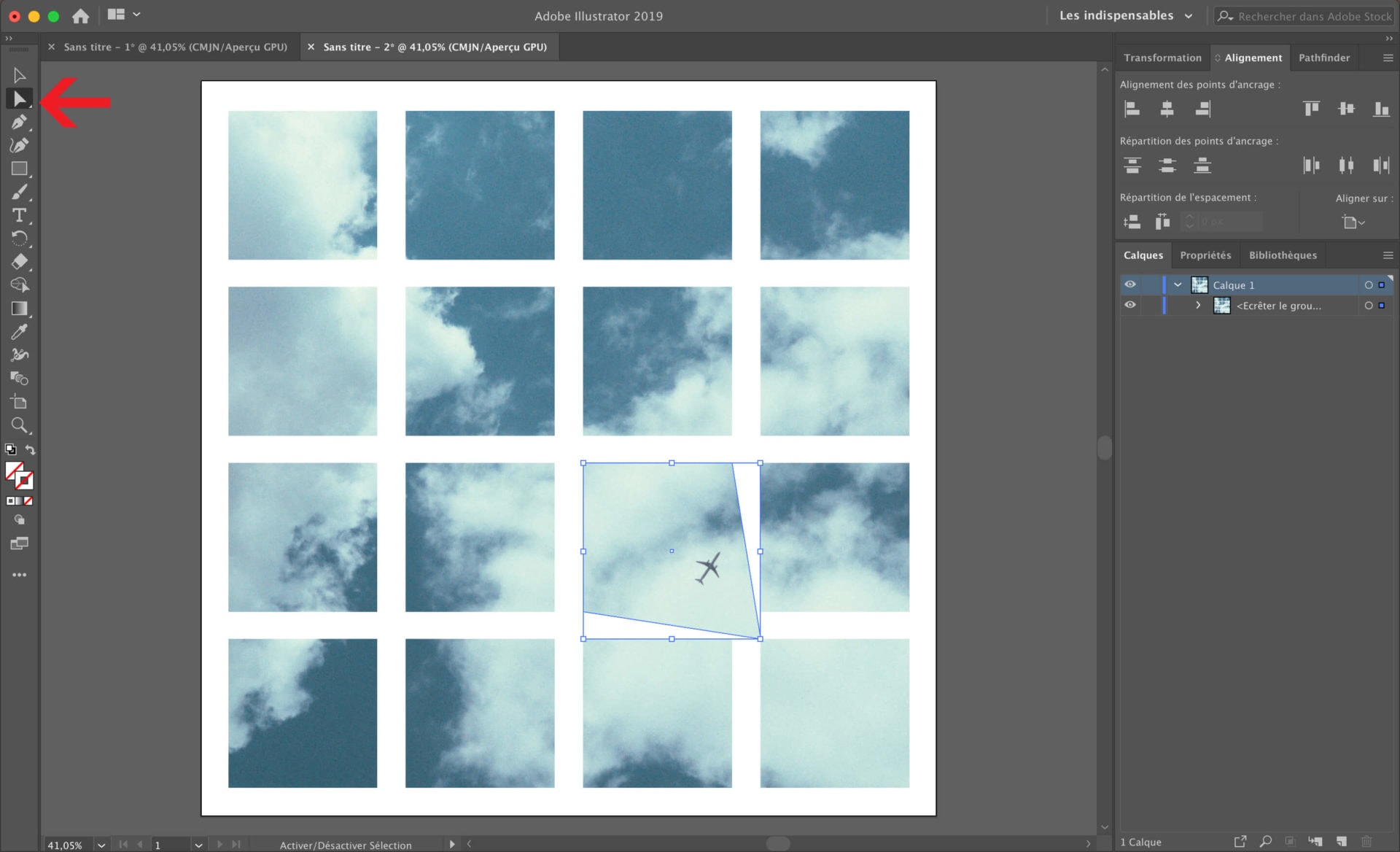Click the Eraser tool
Screen dimensions: 1400x852
[x=19, y=262]
